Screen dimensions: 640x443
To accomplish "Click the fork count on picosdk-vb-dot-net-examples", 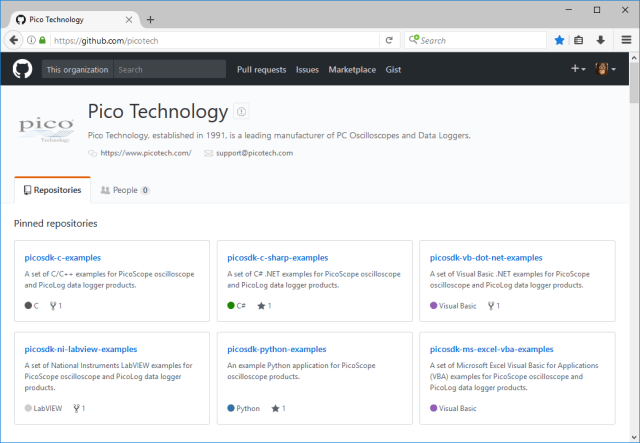I will [493, 305].
